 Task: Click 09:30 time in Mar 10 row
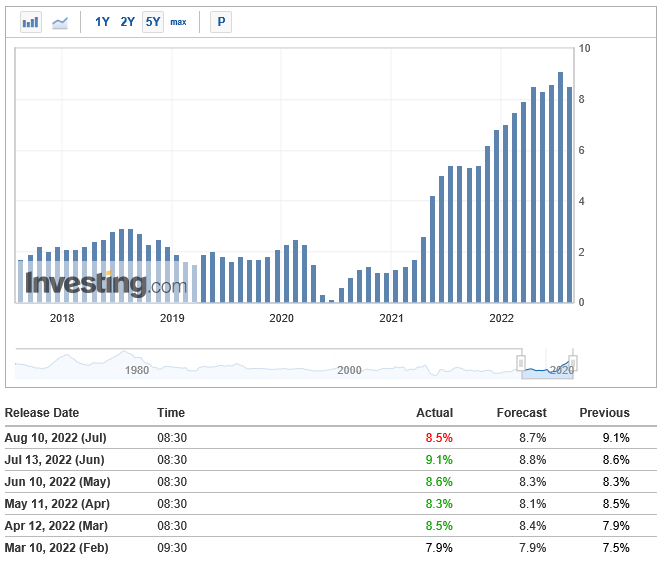172,548
